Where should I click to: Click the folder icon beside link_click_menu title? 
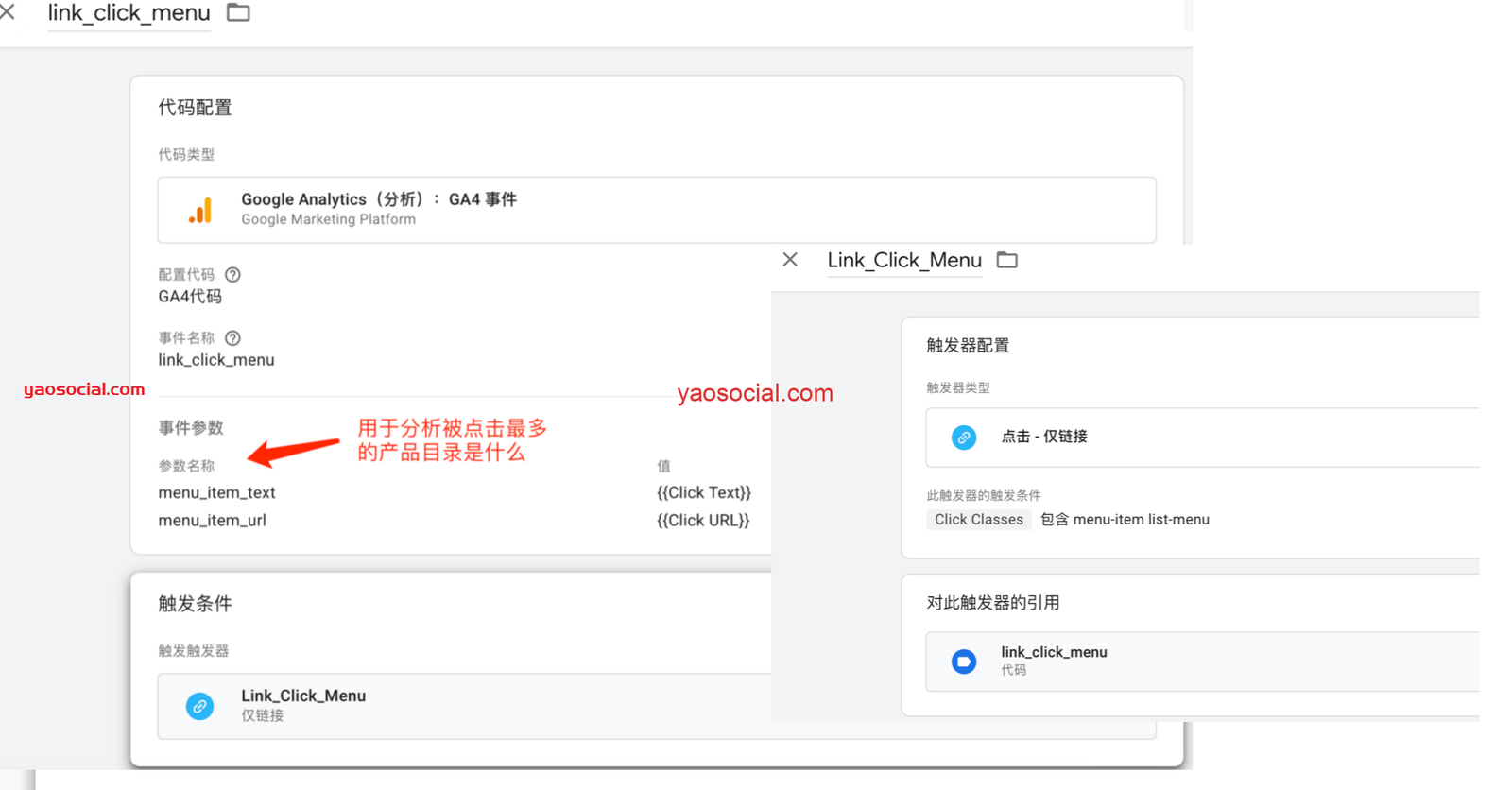[x=238, y=12]
